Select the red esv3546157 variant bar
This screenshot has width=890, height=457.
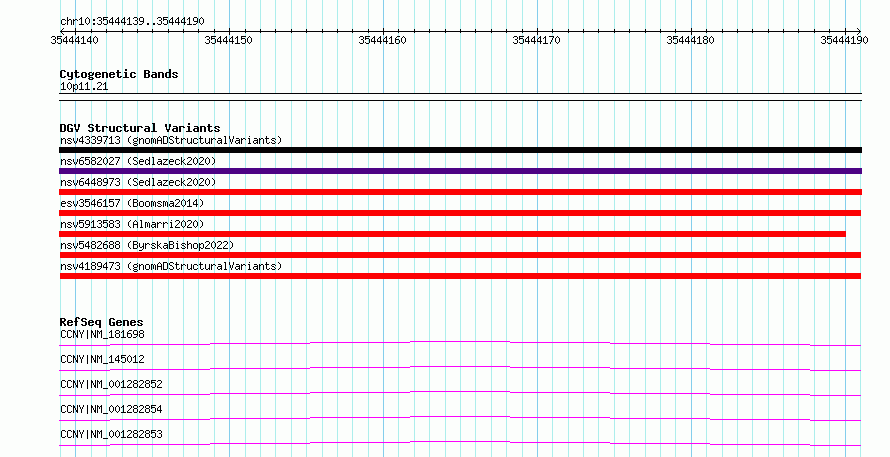[x=460, y=213]
